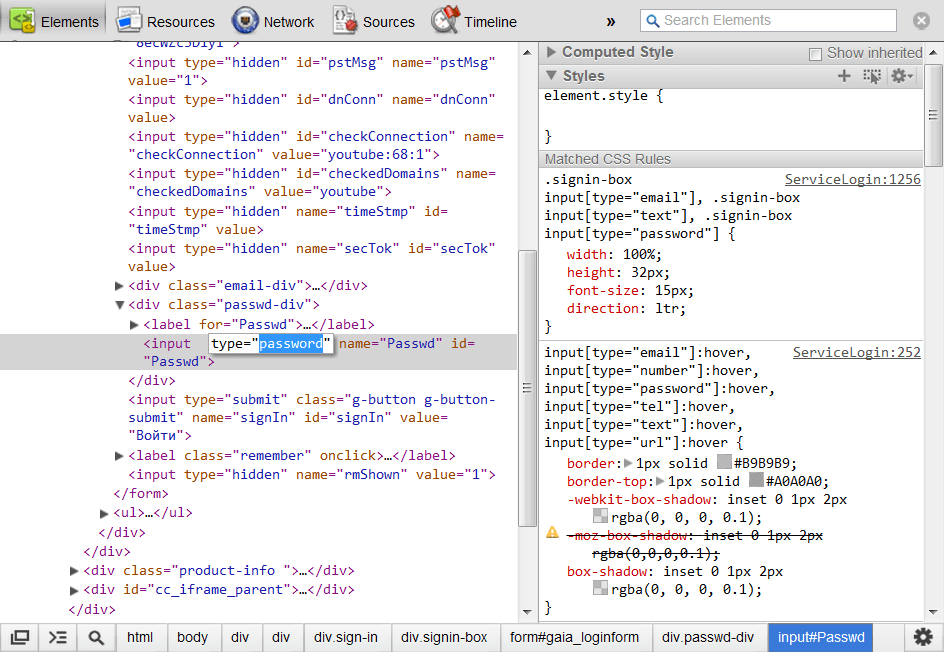Click the magnifier inspect element icon
The height and width of the screenshot is (652, 944).
96,637
